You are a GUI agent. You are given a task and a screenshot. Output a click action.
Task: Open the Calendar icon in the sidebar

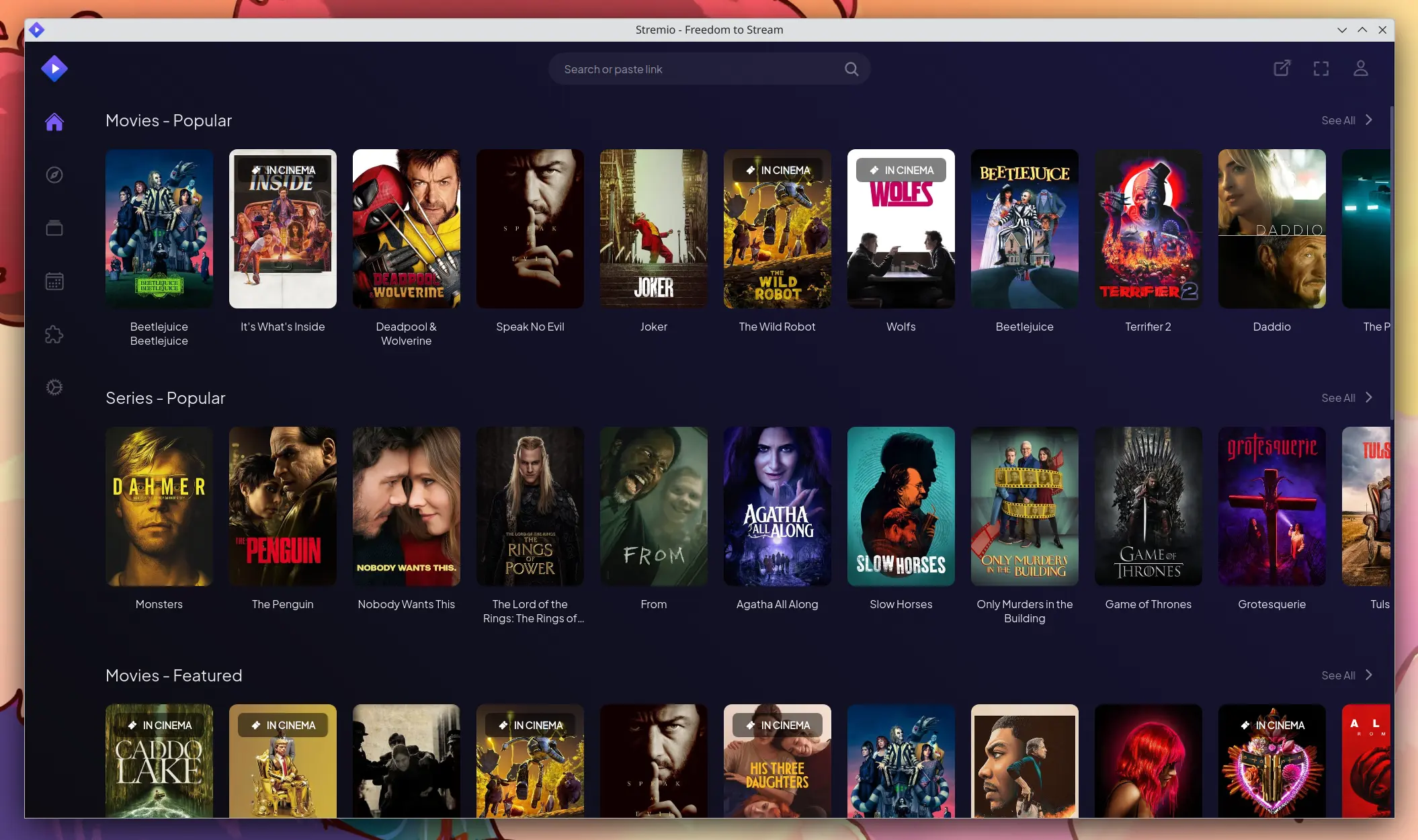click(x=54, y=281)
